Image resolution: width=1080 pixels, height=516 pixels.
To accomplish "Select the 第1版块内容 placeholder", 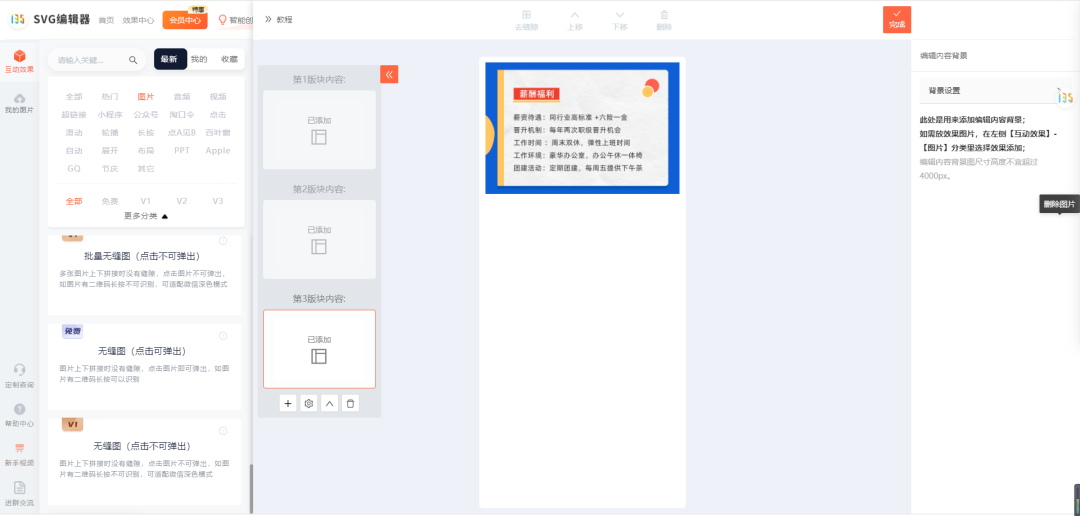I will (320, 130).
